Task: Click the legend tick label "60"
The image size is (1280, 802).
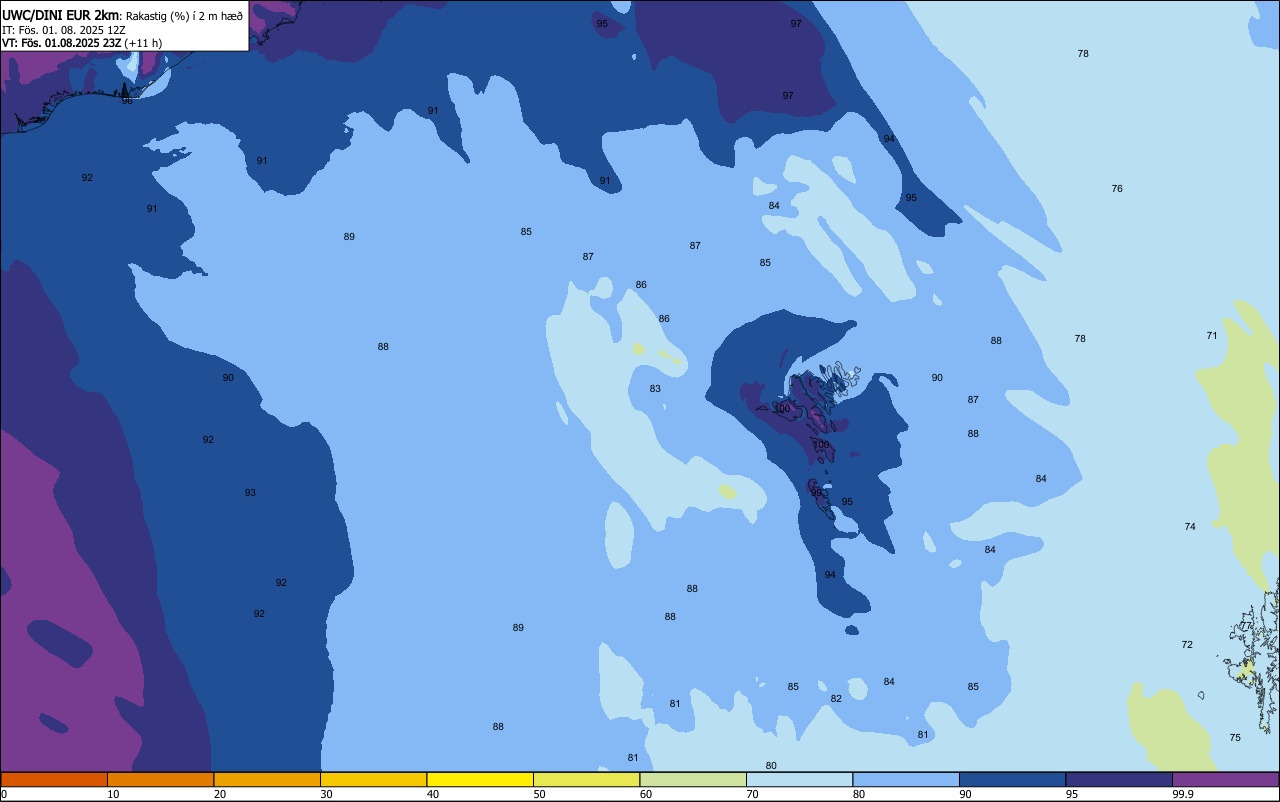Action: tap(646, 794)
